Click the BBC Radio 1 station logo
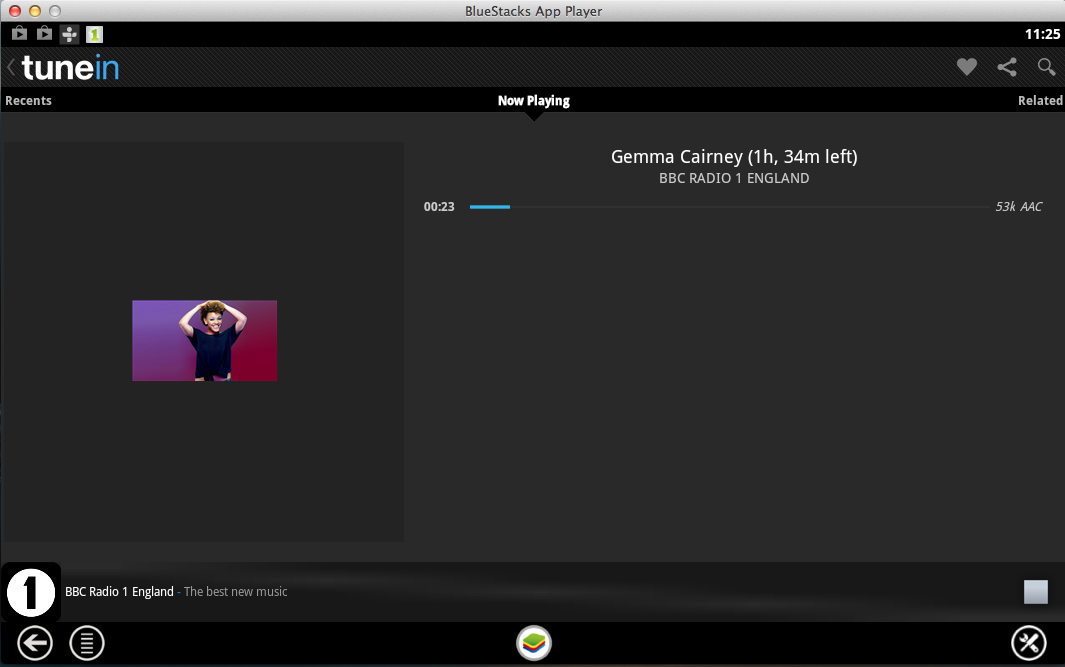 coord(31,592)
